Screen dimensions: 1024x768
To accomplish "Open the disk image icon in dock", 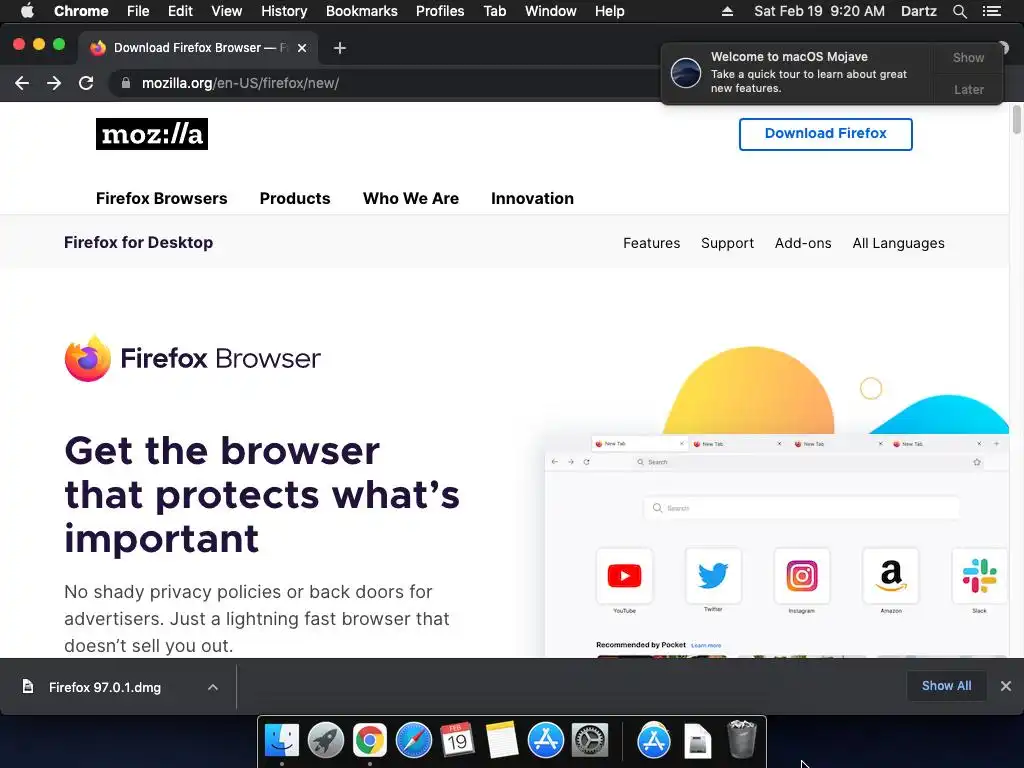I will [697, 741].
